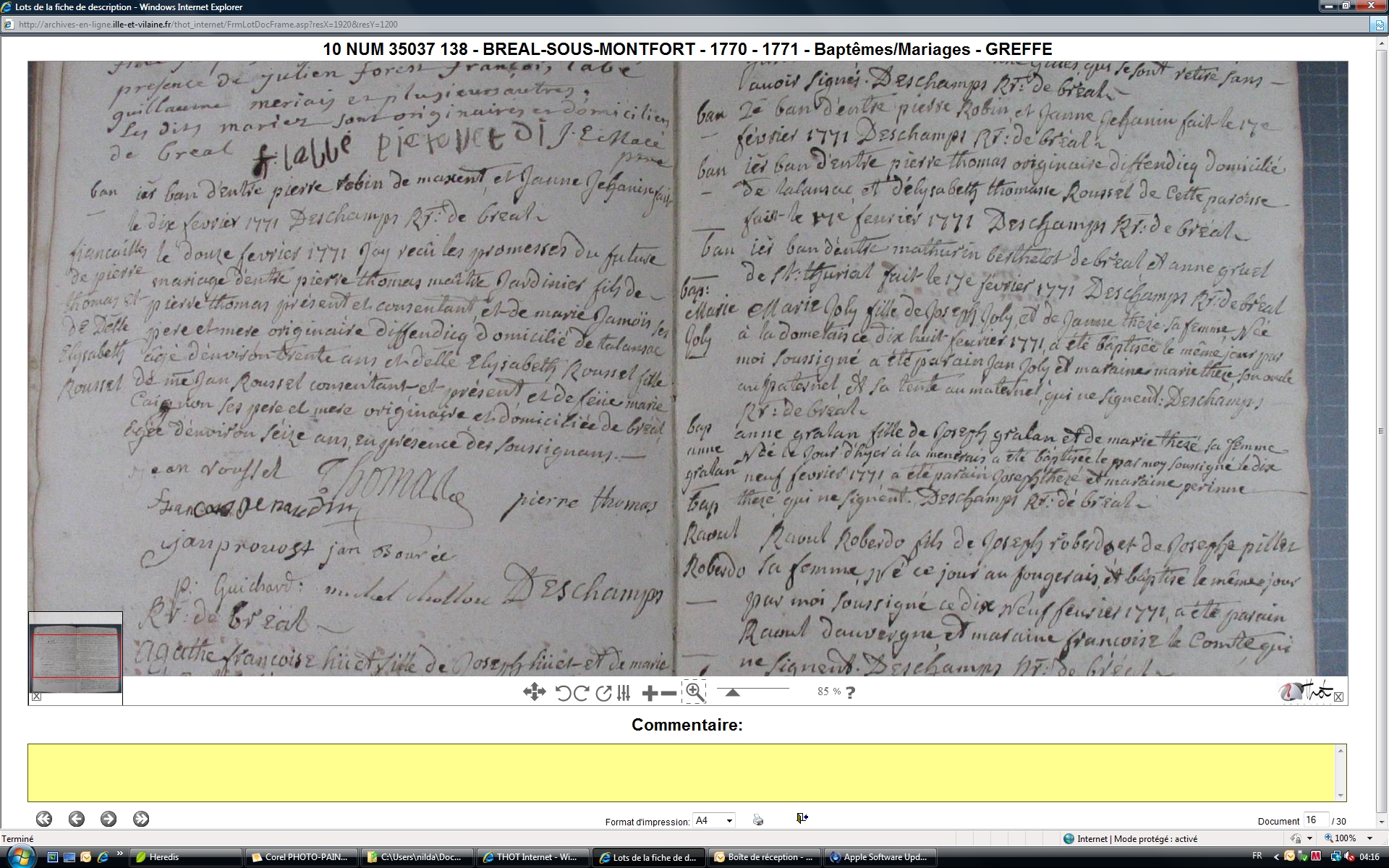Viewport: 1389px width, 868px height.
Task: Open the help question mark
Action: coord(850,692)
